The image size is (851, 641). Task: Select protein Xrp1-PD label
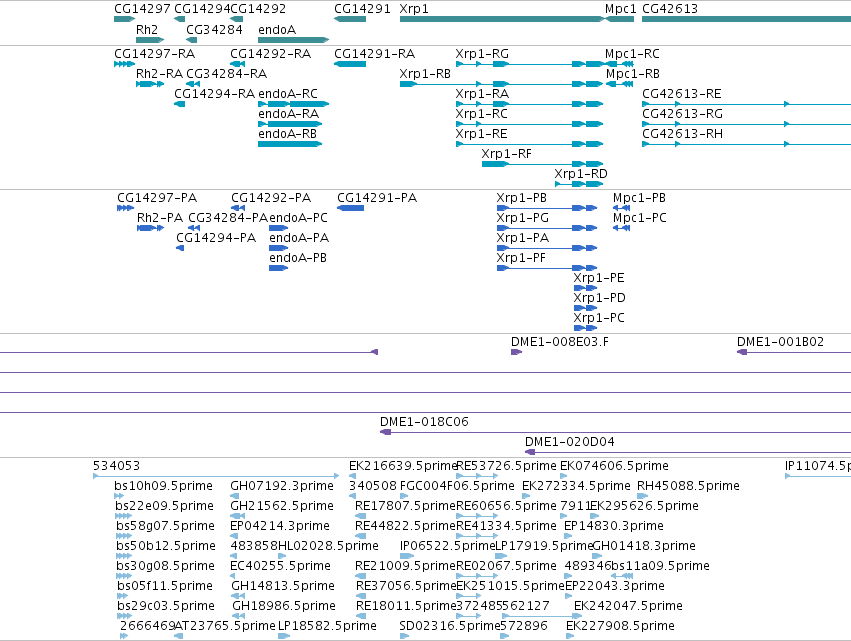point(600,299)
